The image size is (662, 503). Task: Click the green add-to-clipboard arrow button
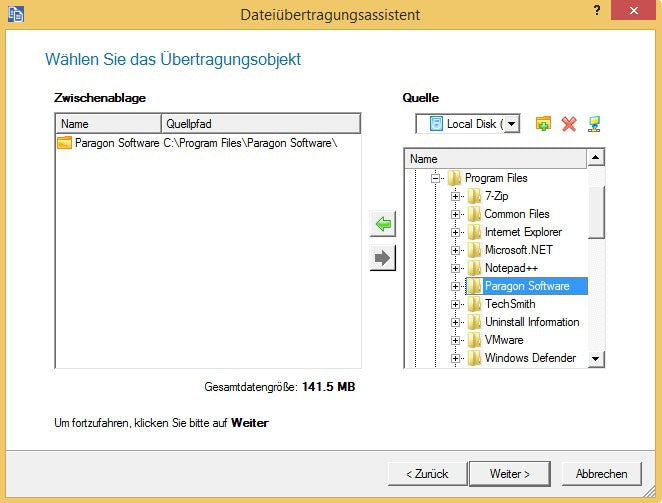pyautogui.click(x=383, y=223)
